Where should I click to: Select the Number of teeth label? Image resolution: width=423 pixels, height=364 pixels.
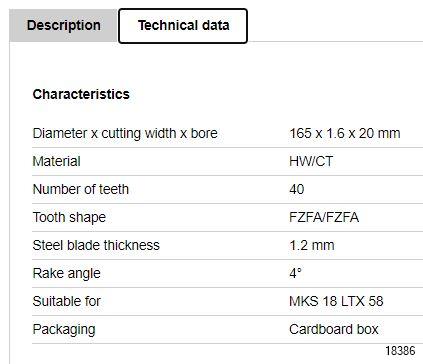81,190
